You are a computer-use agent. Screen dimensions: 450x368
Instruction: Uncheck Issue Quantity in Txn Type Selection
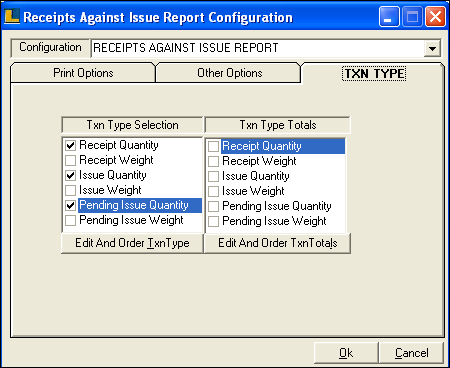click(70, 175)
